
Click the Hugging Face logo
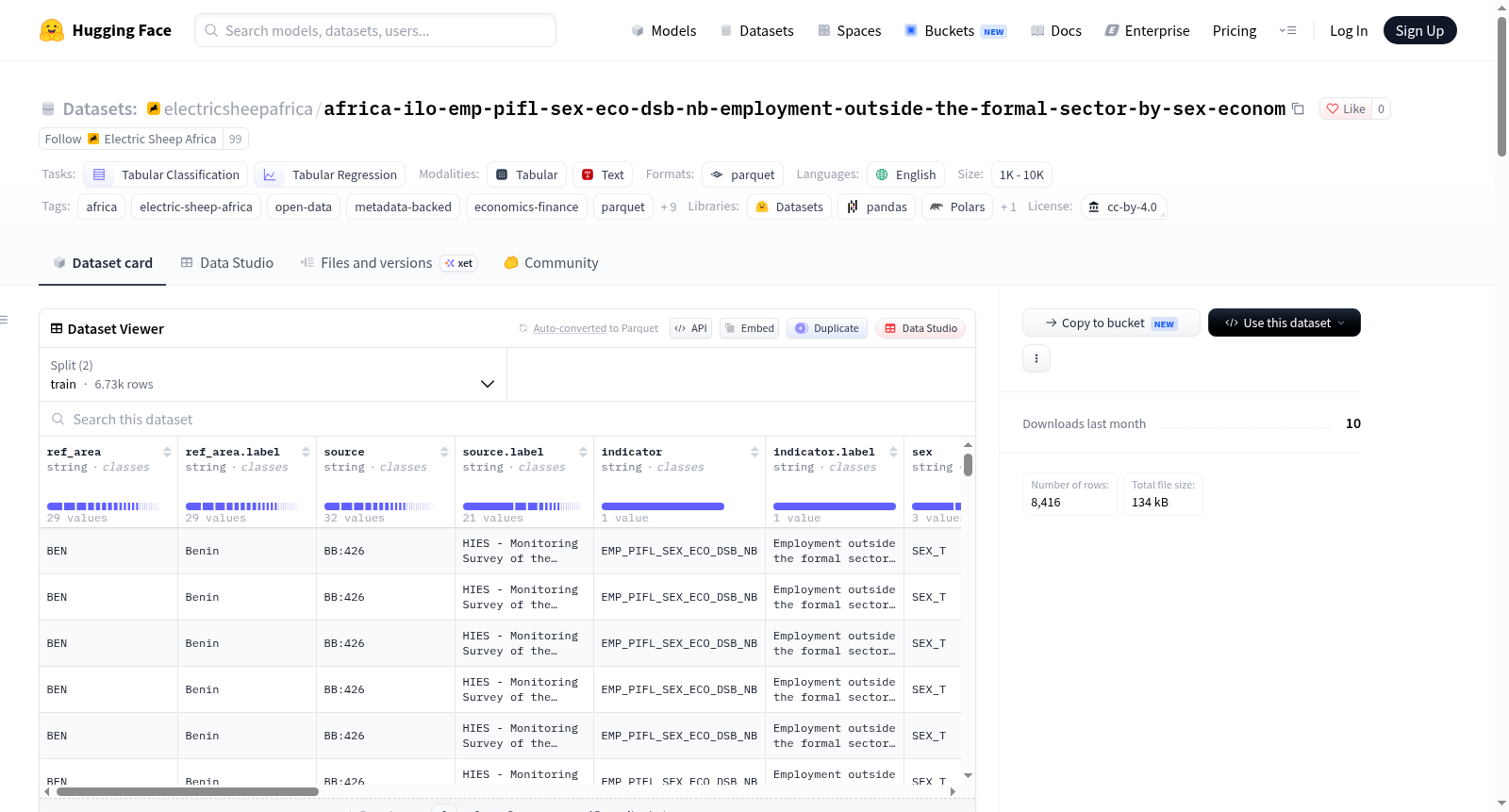tap(105, 30)
